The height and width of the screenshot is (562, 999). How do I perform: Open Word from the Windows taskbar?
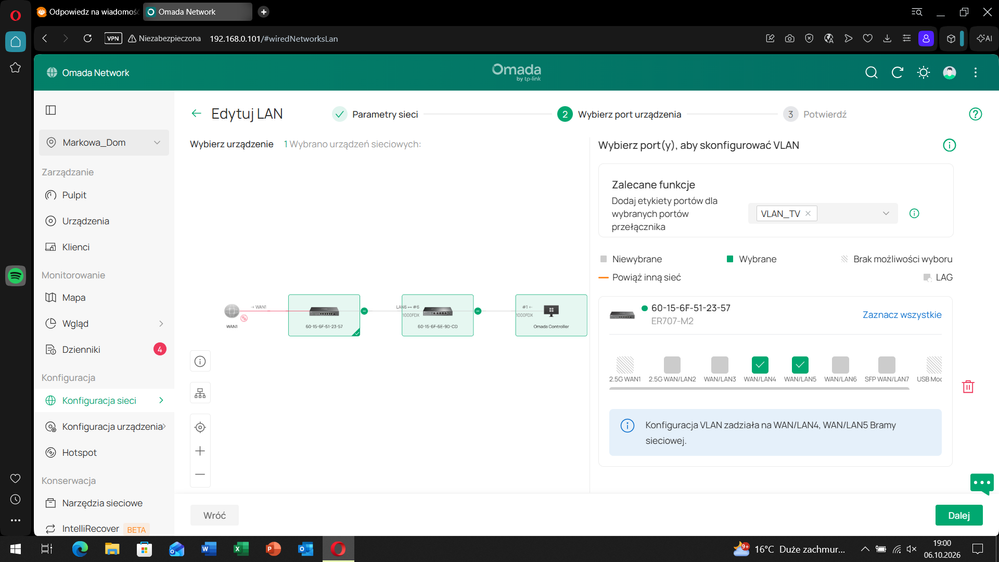pyautogui.click(x=208, y=549)
